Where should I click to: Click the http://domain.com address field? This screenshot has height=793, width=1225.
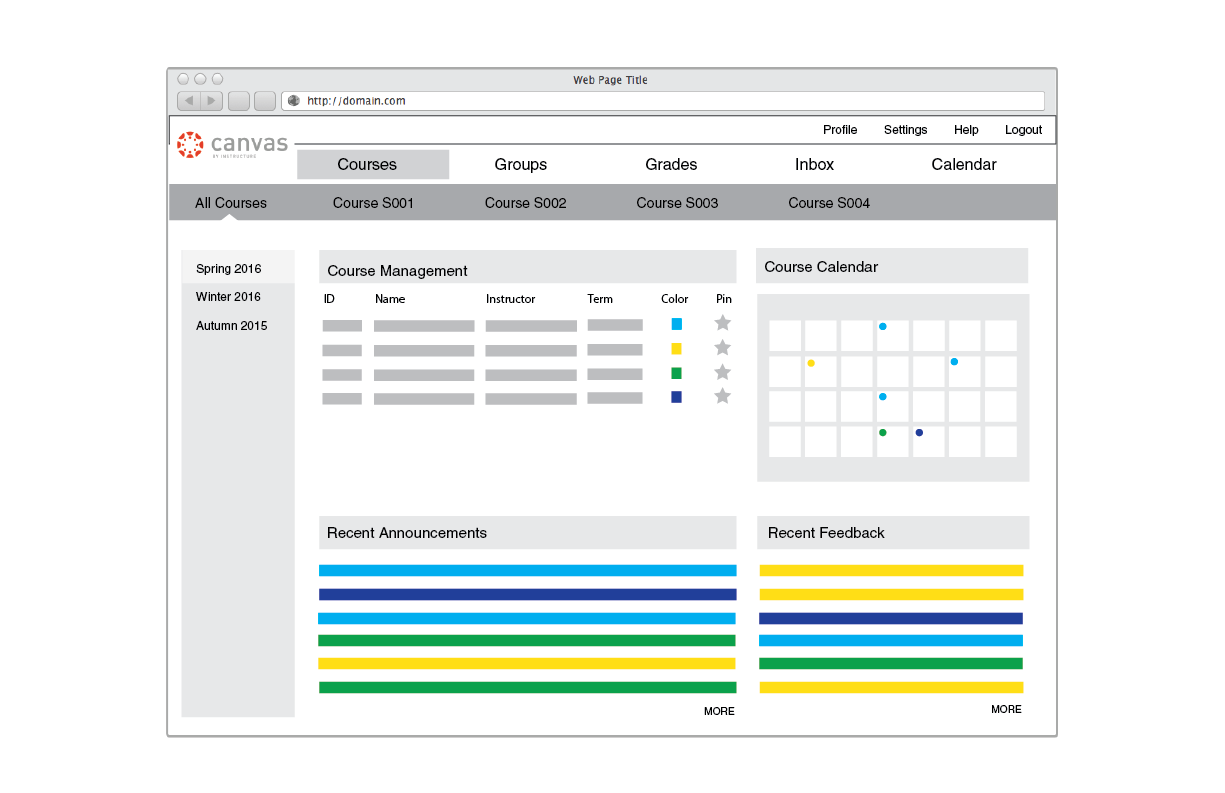coord(663,101)
